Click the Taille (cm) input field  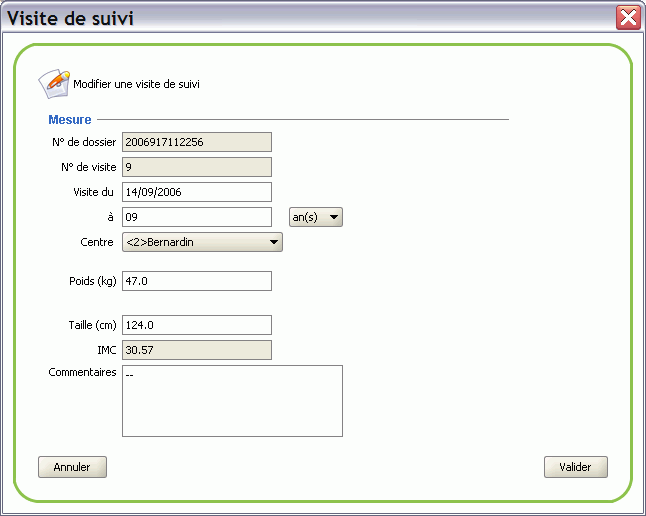(197, 325)
